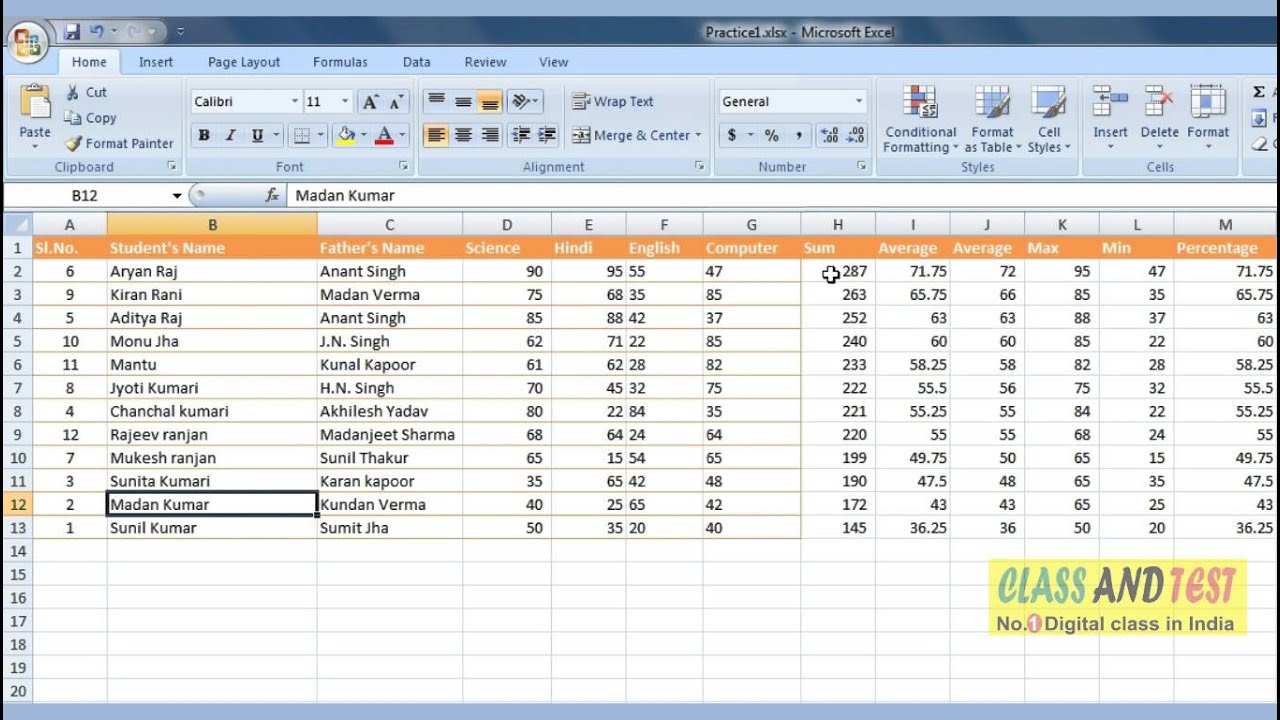Screen dimensions: 1280x720
Task: Toggle italic formatting
Action: pyautogui.click(x=230, y=135)
